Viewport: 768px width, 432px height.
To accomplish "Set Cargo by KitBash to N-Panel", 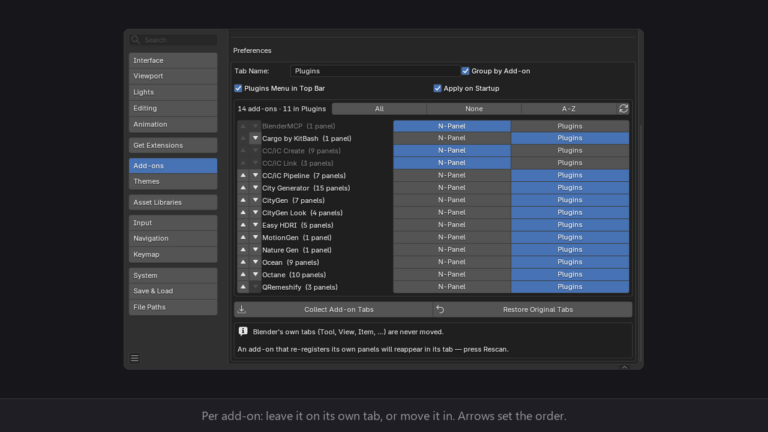I will click(452, 138).
